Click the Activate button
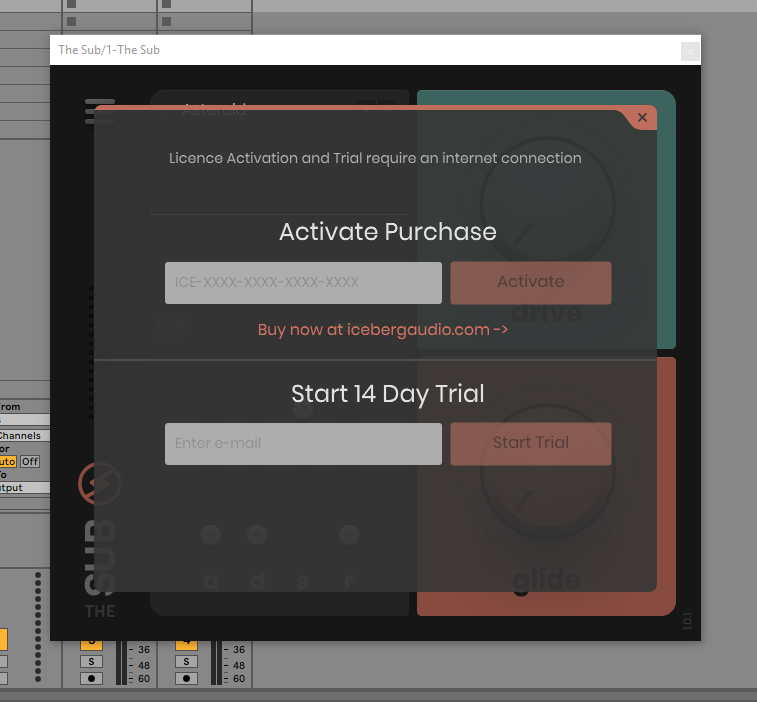Screen dimensions: 757x702 (x=531, y=283)
